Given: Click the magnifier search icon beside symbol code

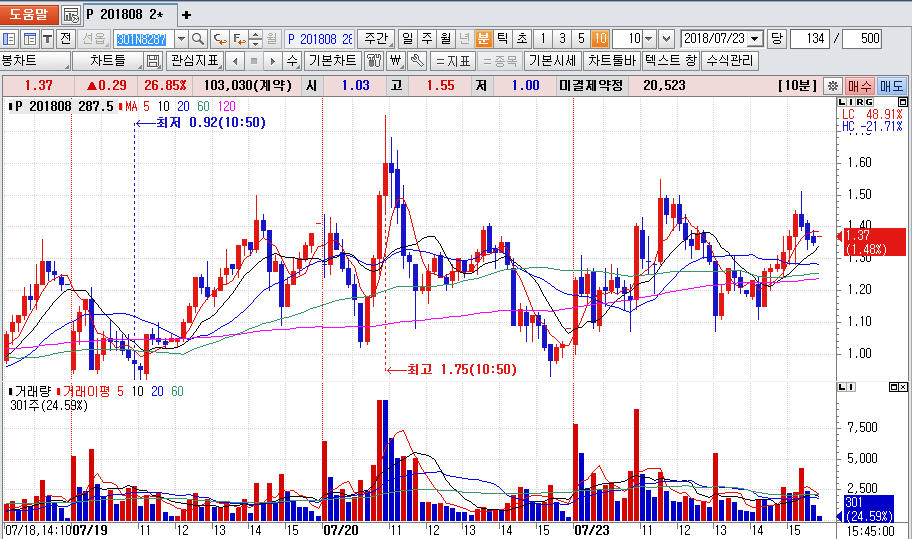Looking at the screenshot, I should point(198,39).
